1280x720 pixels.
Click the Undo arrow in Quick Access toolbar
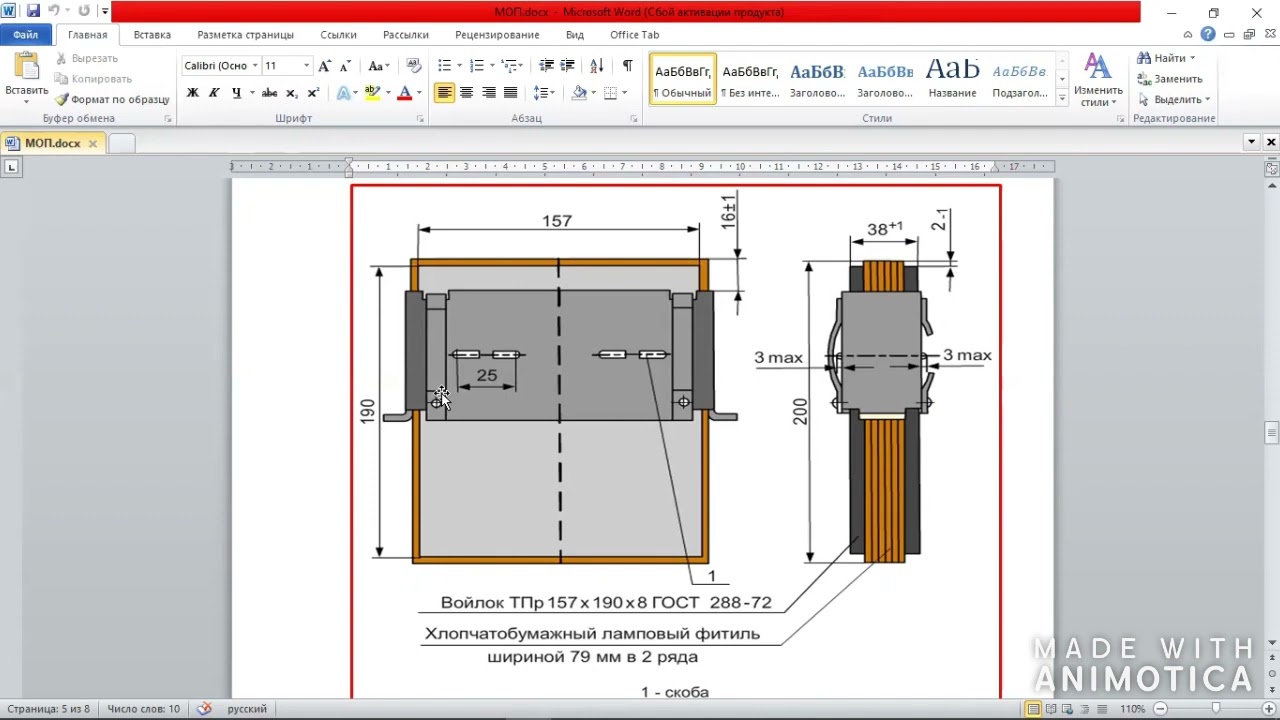54,11
